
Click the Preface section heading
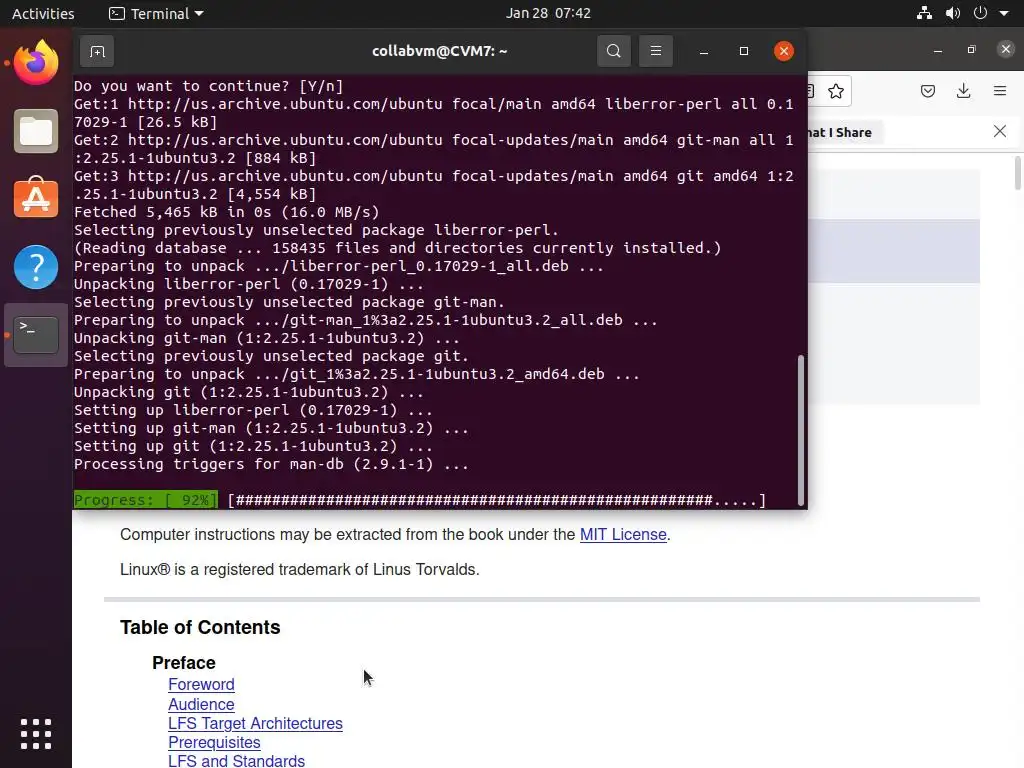(184, 662)
